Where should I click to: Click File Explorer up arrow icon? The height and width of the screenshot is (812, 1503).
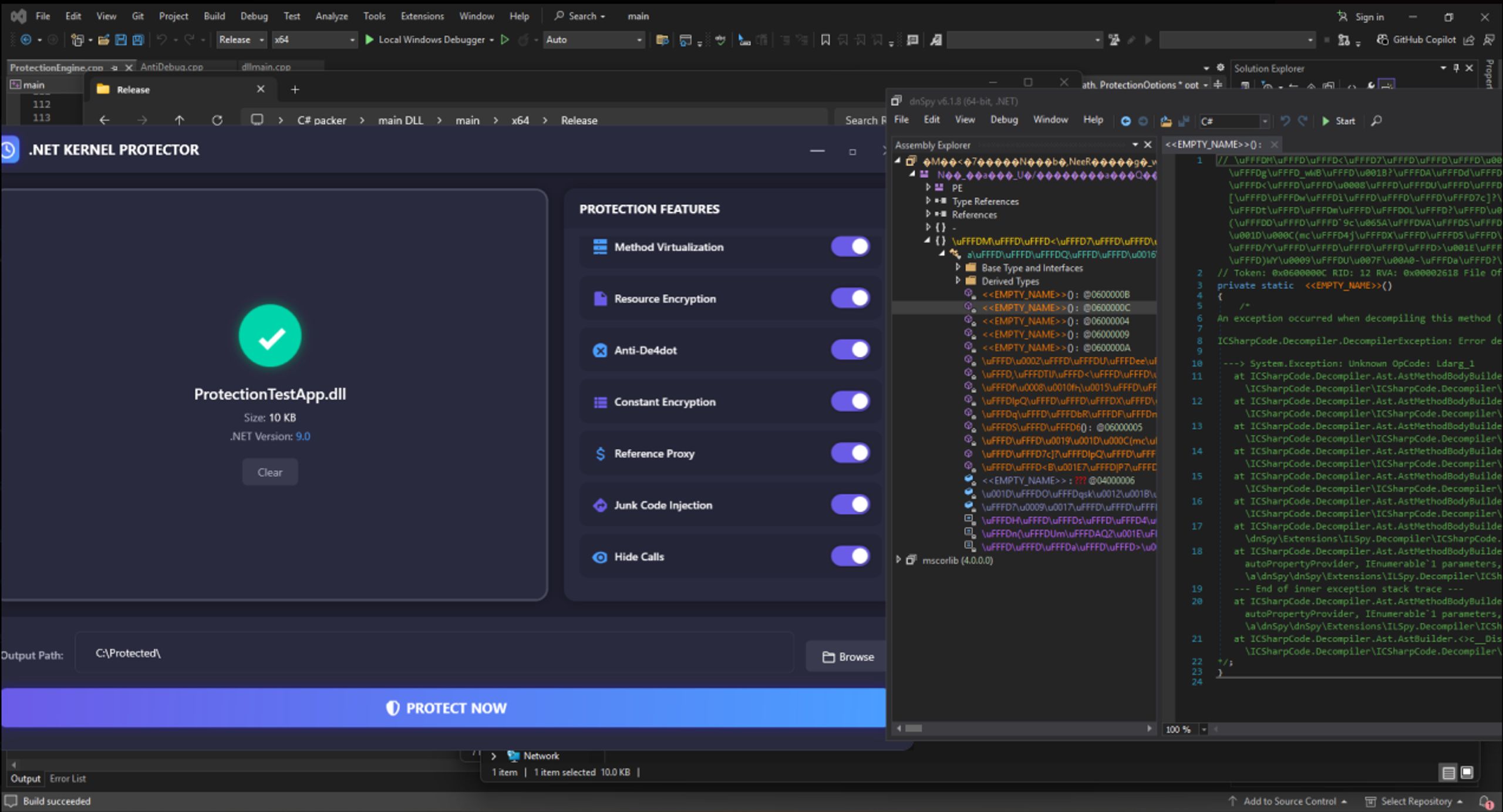tap(179, 120)
